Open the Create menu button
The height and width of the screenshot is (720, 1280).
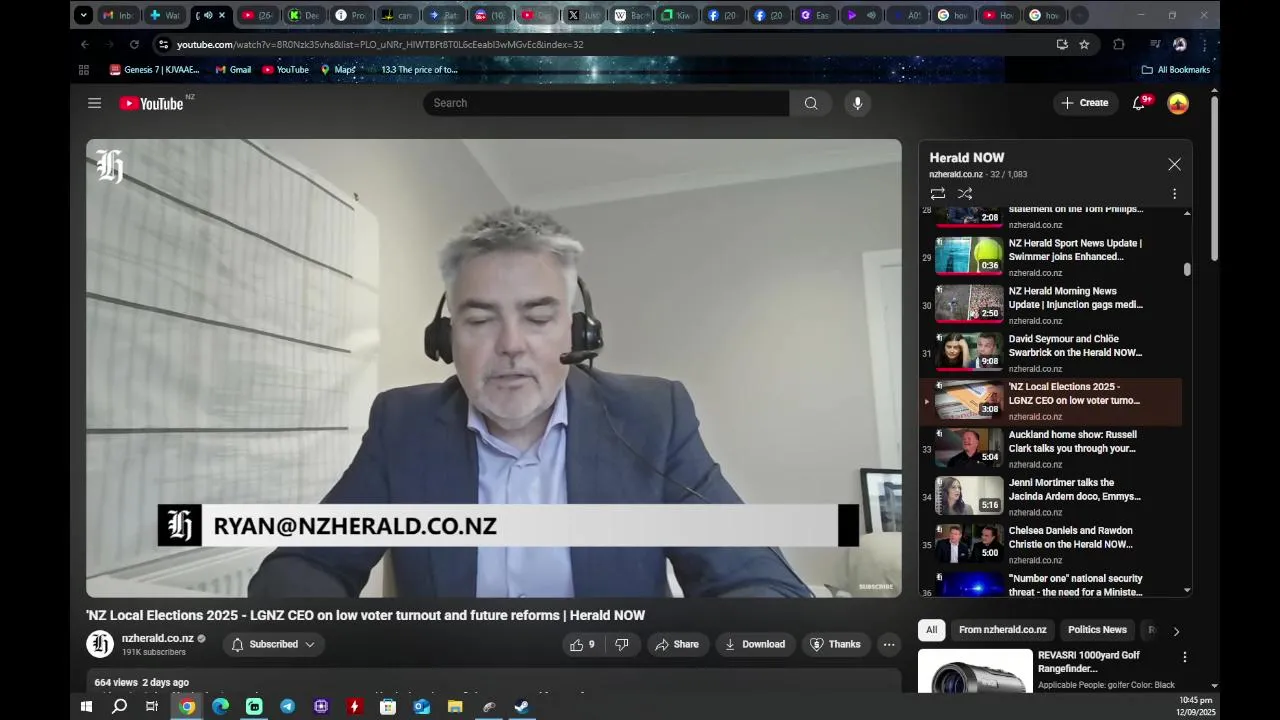pyautogui.click(x=1085, y=103)
